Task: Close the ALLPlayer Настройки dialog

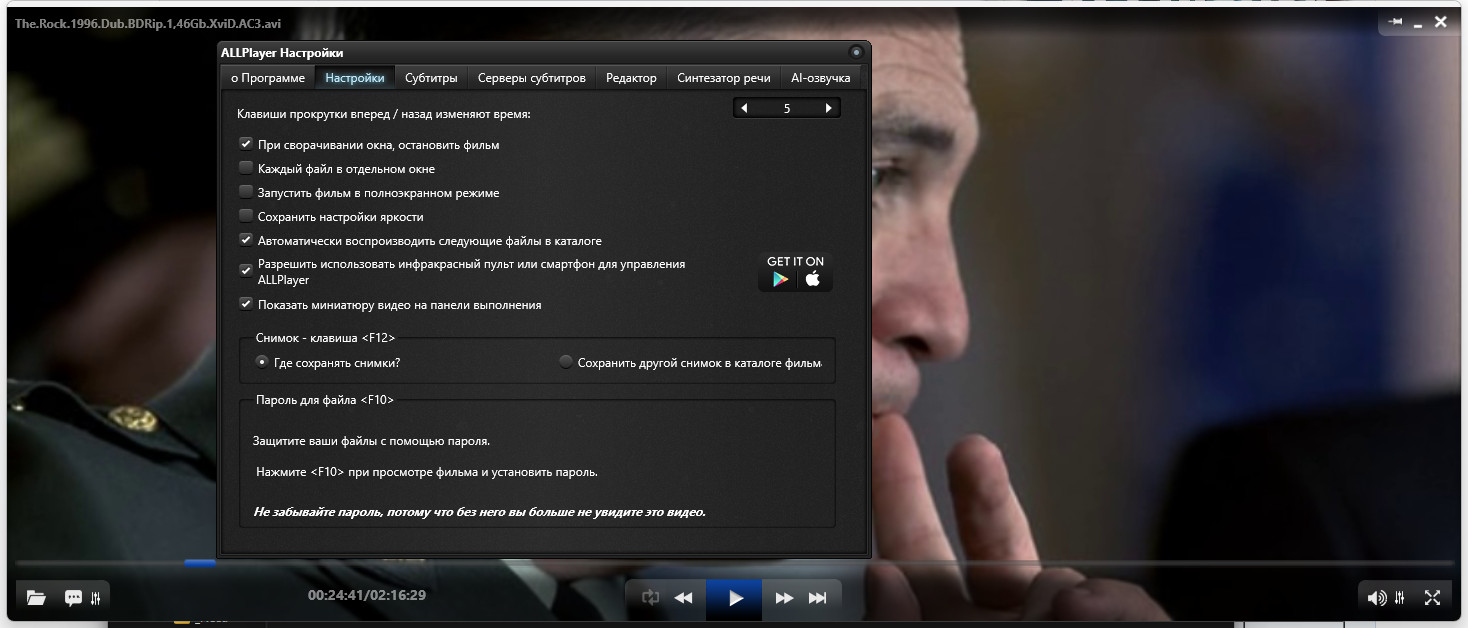Action: (856, 52)
